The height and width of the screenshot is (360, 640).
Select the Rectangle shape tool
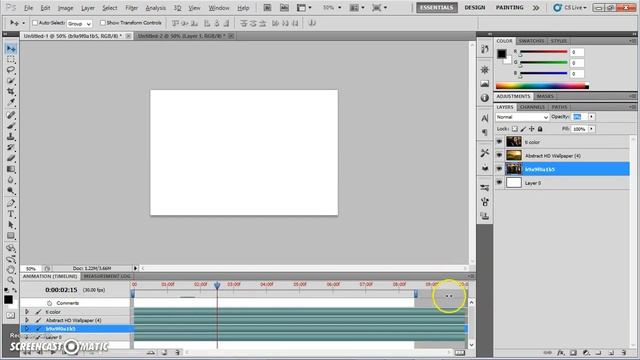[11, 236]
